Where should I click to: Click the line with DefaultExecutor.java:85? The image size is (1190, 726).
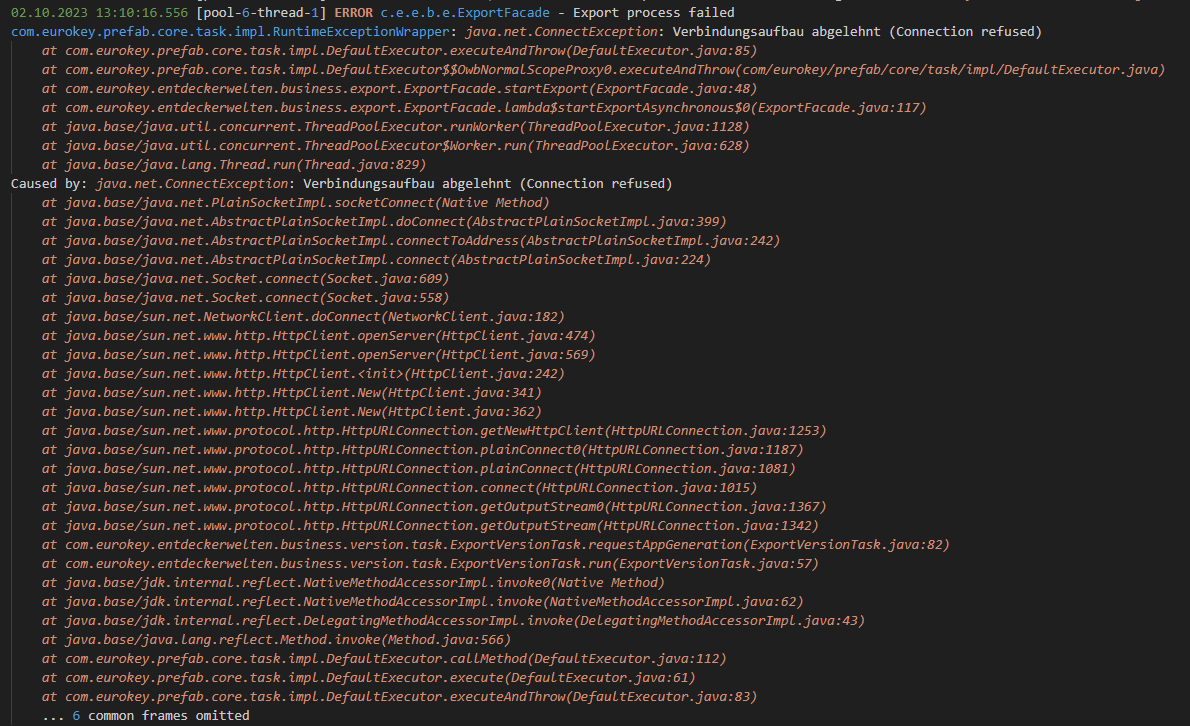coord(399,51)
